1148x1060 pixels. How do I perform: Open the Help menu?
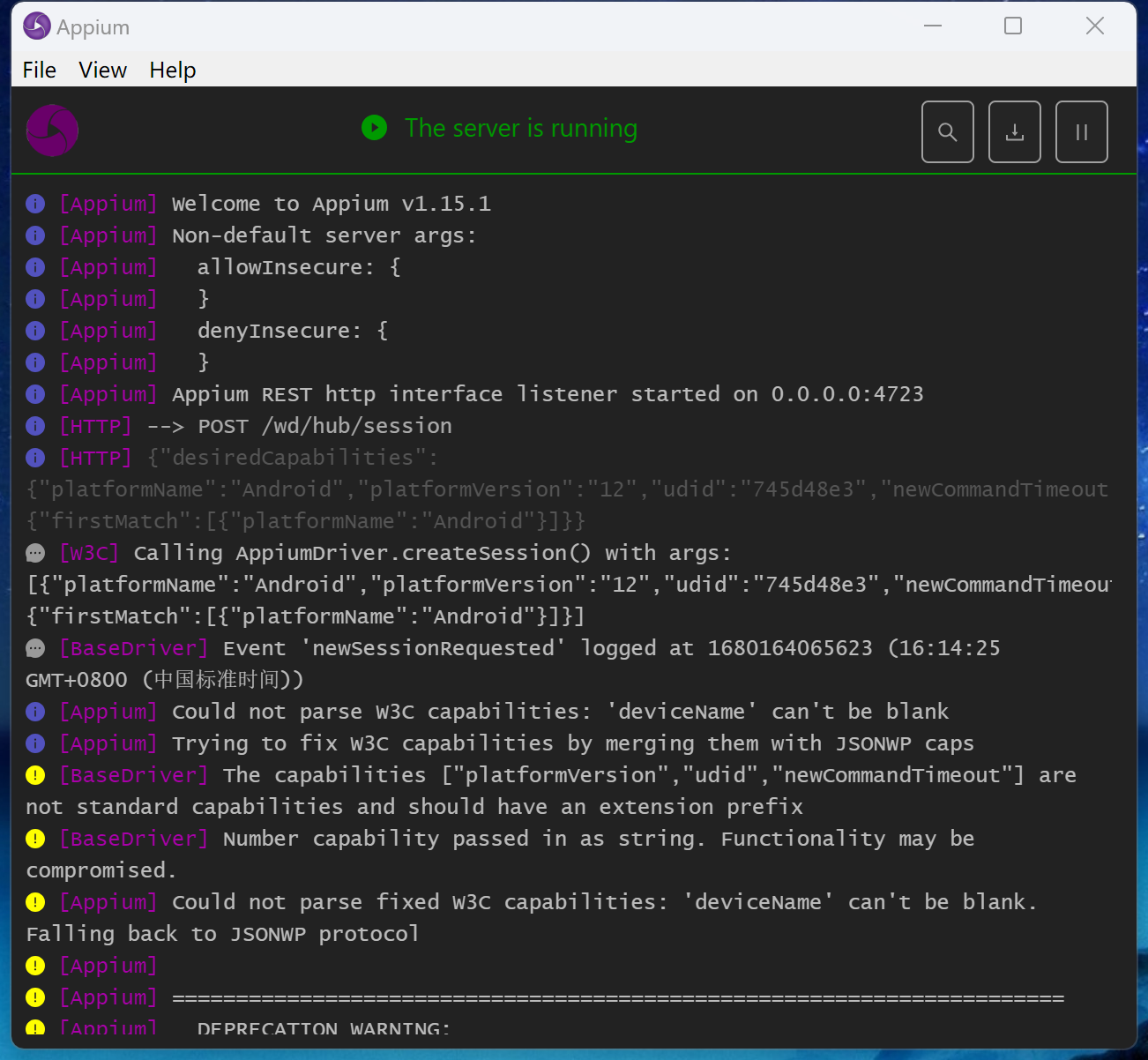coord(172,70)
